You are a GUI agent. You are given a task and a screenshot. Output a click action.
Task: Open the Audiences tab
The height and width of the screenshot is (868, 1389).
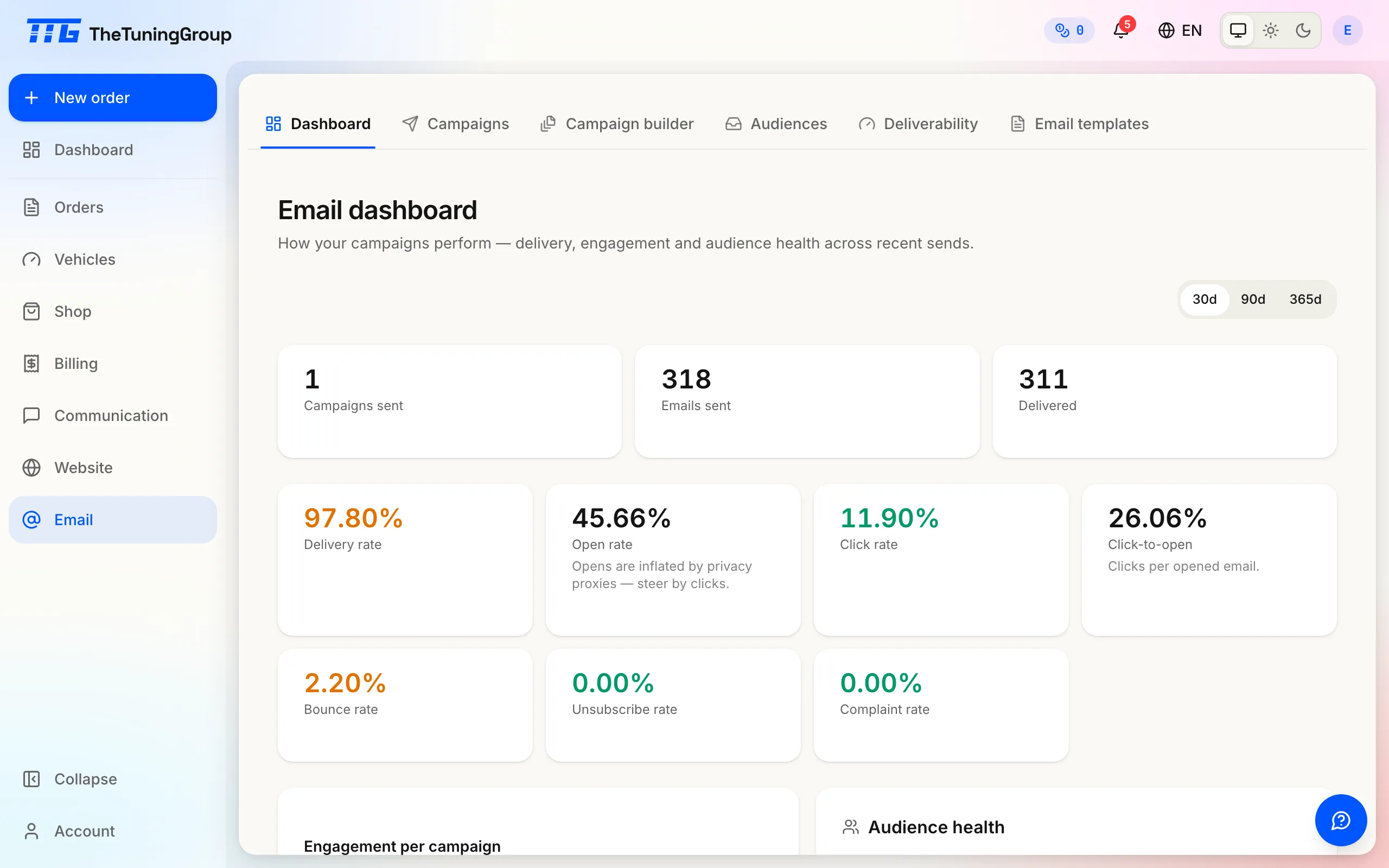click(776, 124)
